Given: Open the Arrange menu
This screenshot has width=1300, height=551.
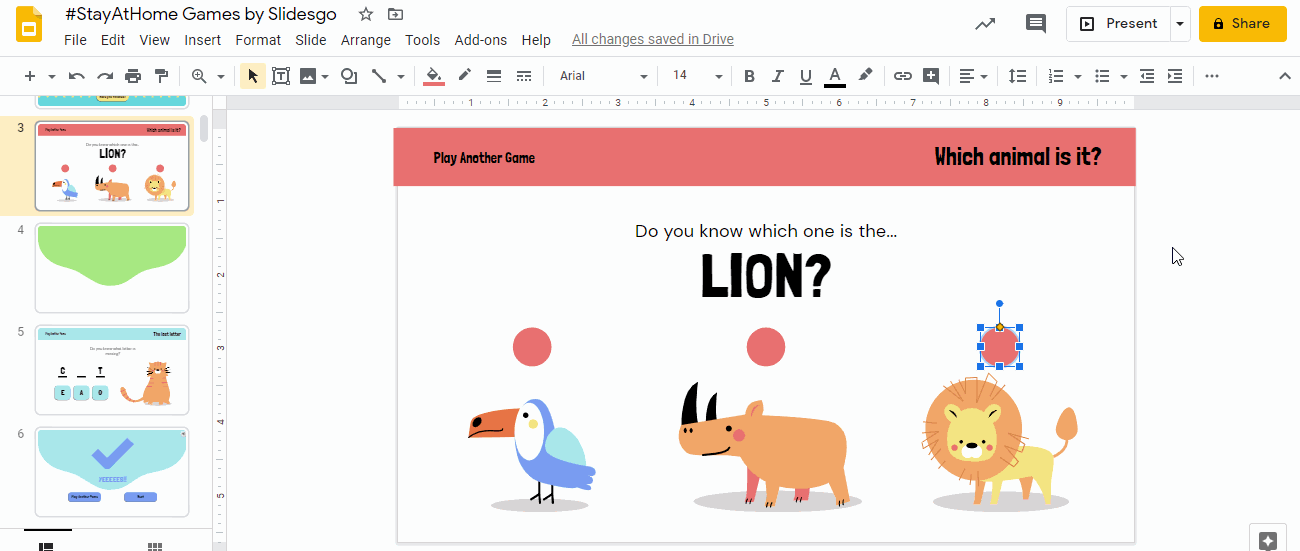Looking at the screenshot, I should (366, 40).
